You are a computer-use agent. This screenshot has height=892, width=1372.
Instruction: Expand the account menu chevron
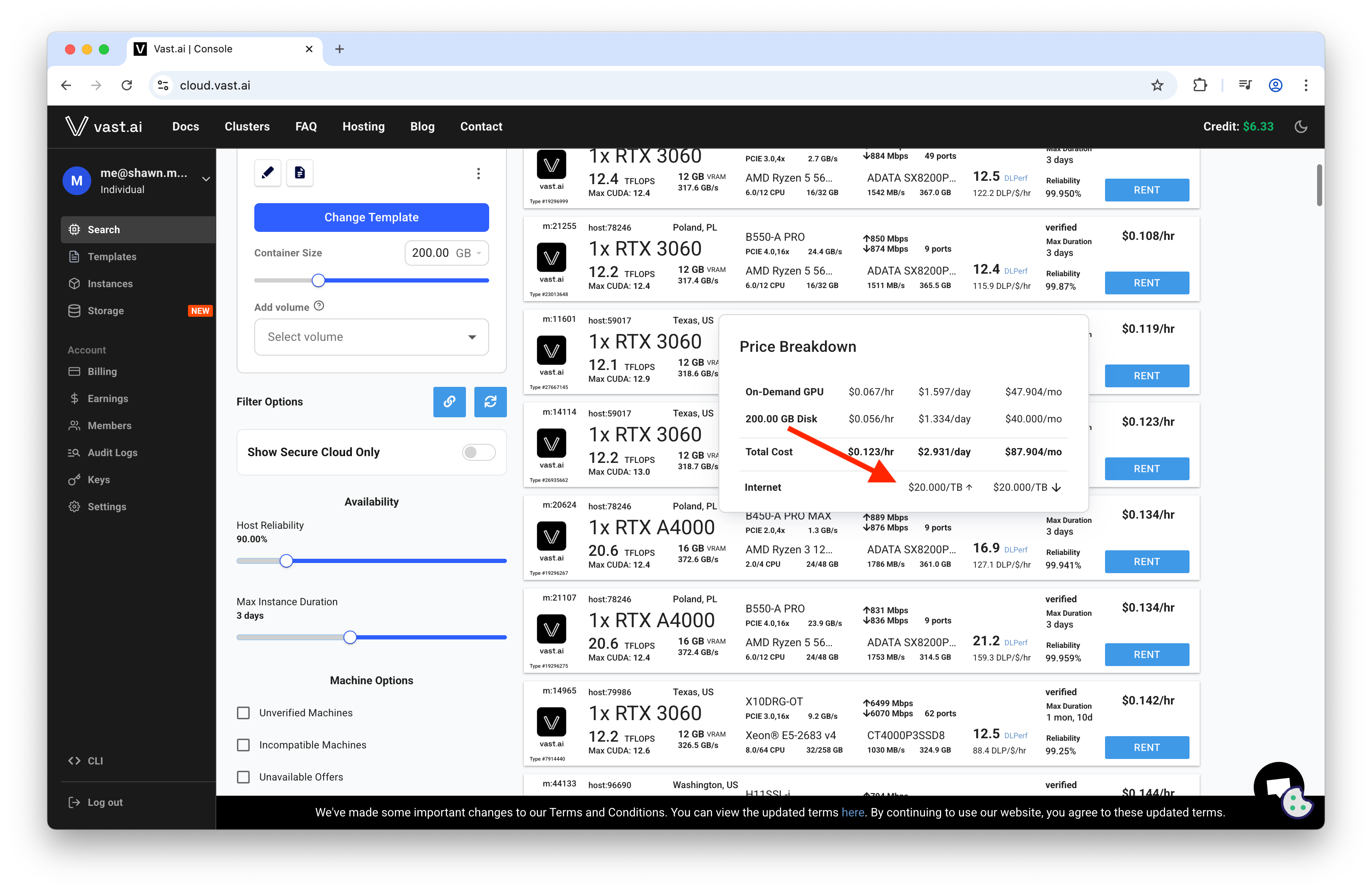pos(206,180)
